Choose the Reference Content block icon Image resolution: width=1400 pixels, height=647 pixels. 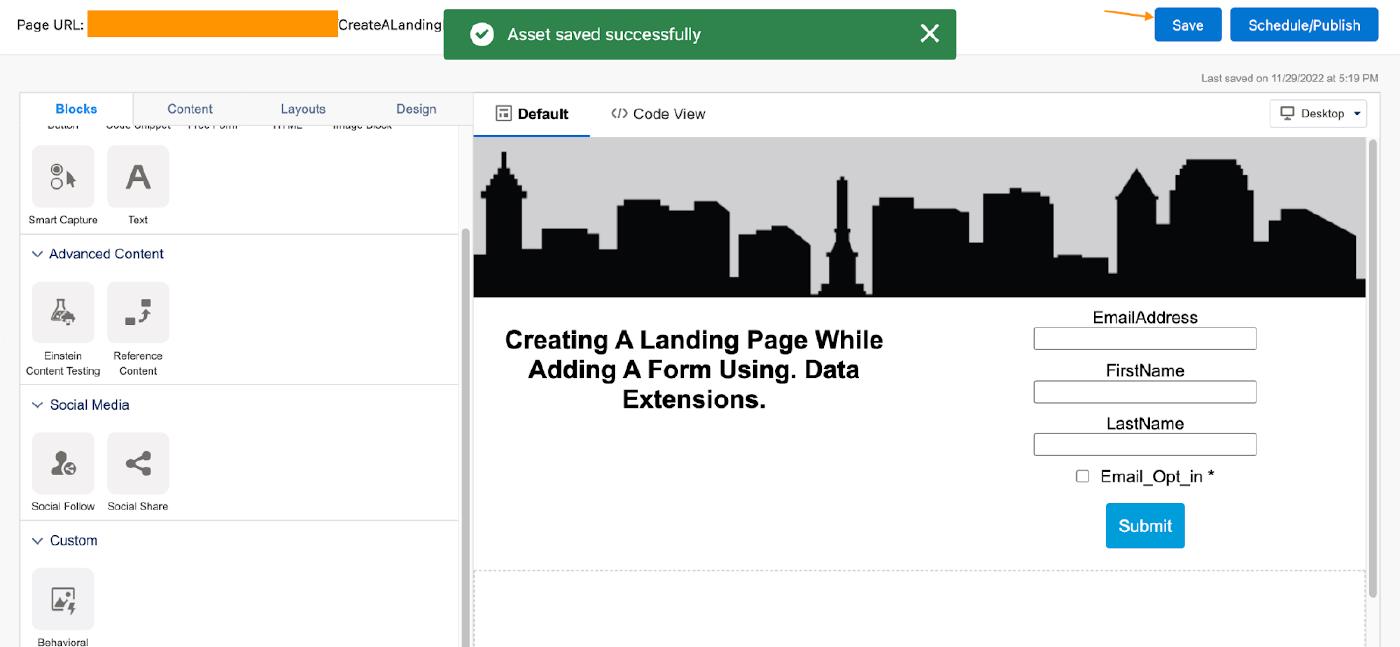coord(138,313)
